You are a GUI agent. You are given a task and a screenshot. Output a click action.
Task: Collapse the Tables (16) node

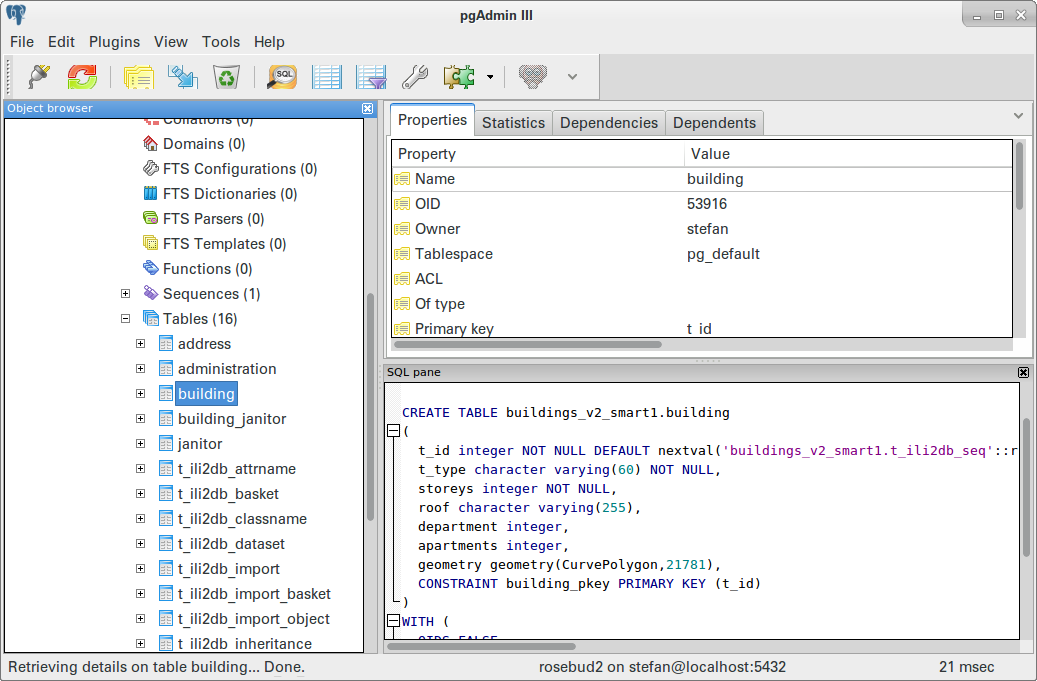click(126, 319)
